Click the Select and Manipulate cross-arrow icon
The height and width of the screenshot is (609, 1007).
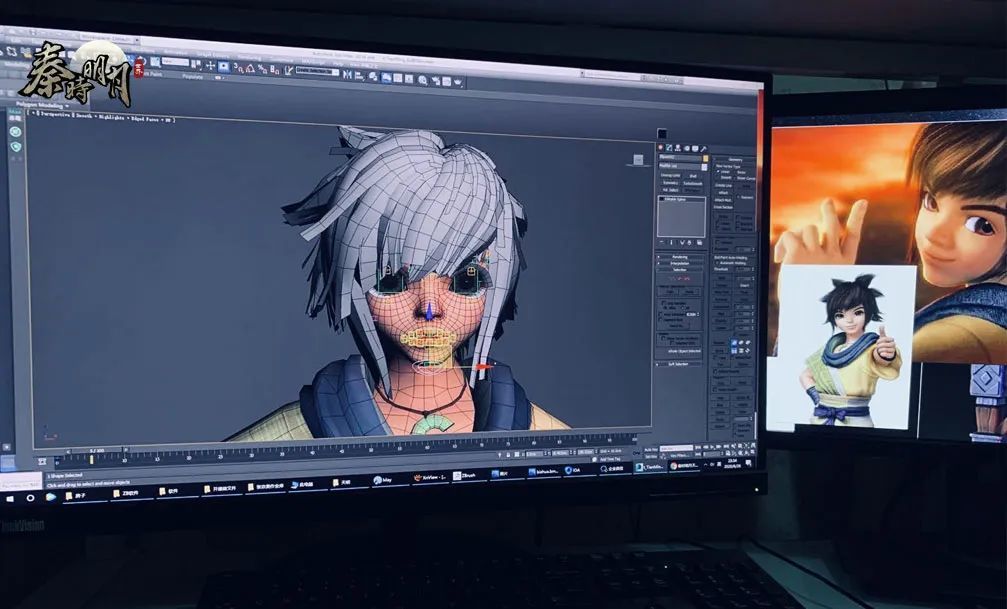click(210, 66)
